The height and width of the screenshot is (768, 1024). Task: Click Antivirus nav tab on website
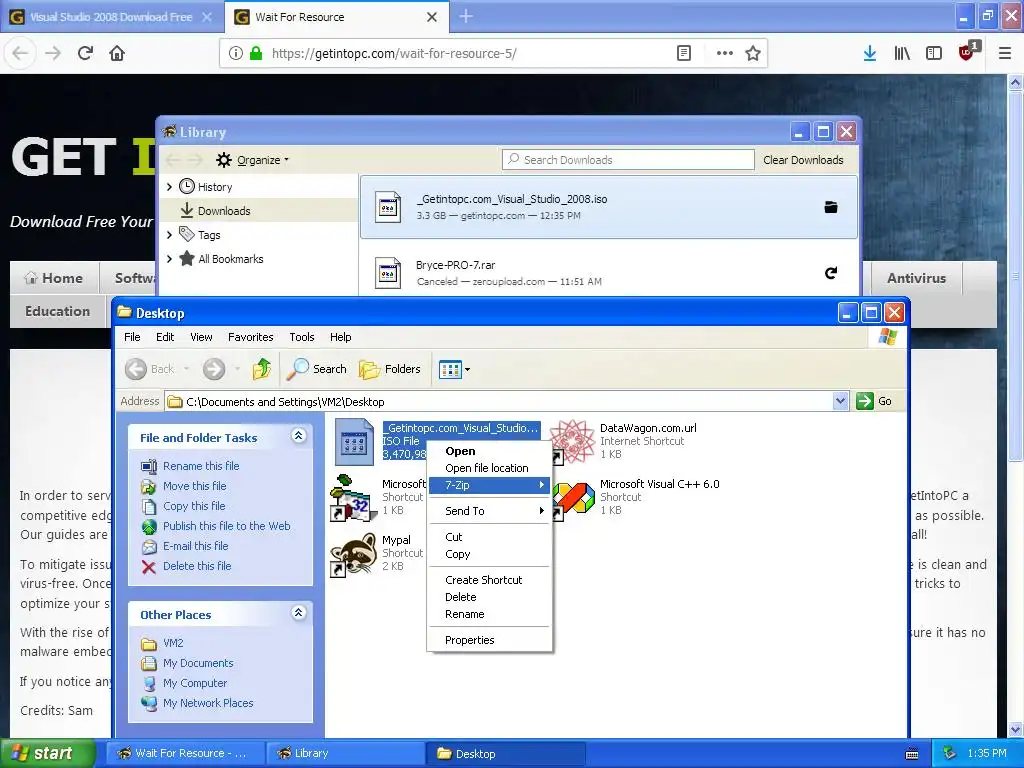(x=916, y=278)
